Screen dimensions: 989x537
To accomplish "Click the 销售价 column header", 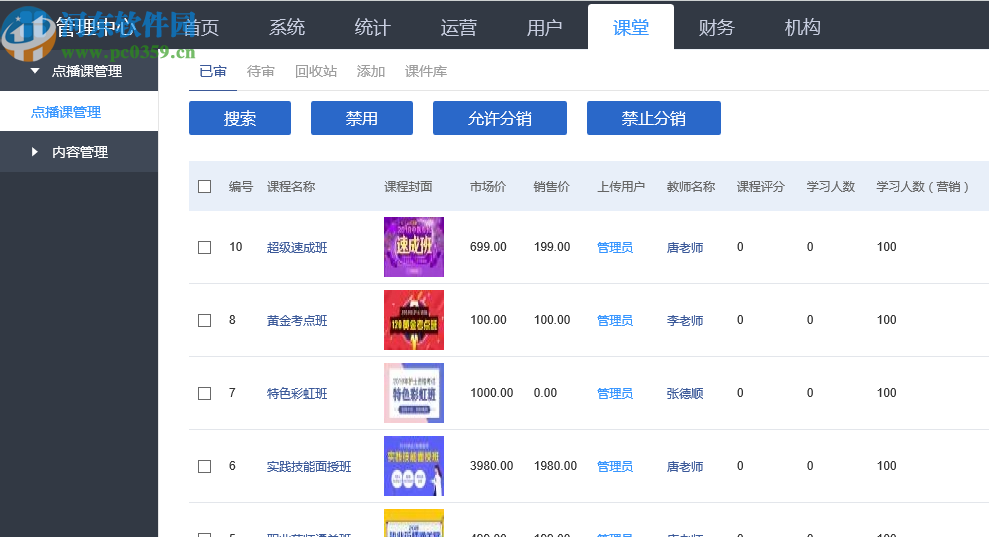I will pyautogui.click(x=551, y=187).
